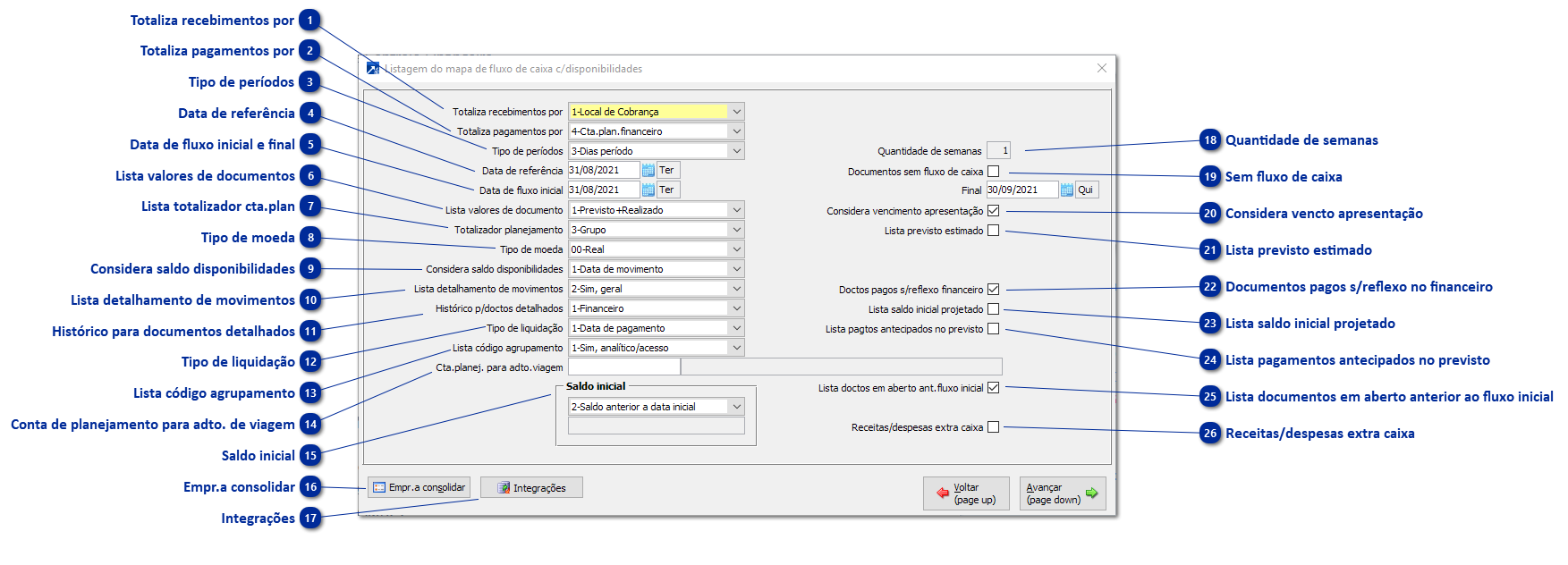1568x565 pixels.
Task: Expand Totaliza recebimentos por dropdown
Action: pos(736,112)
